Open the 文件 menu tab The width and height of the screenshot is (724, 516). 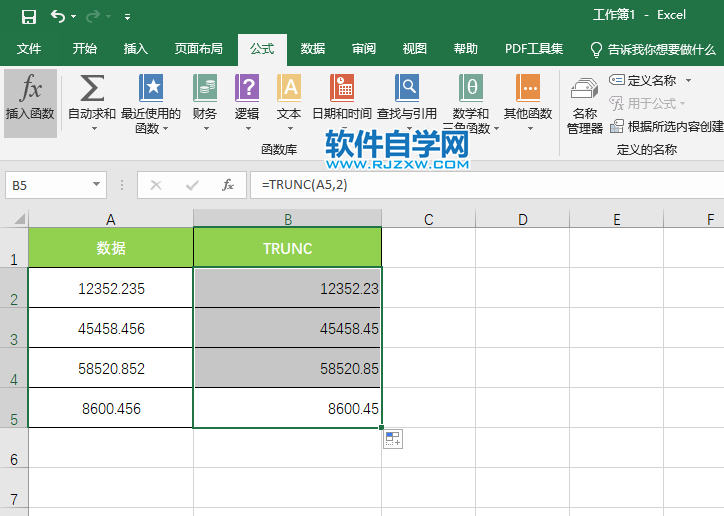click(x=29, y=48)
